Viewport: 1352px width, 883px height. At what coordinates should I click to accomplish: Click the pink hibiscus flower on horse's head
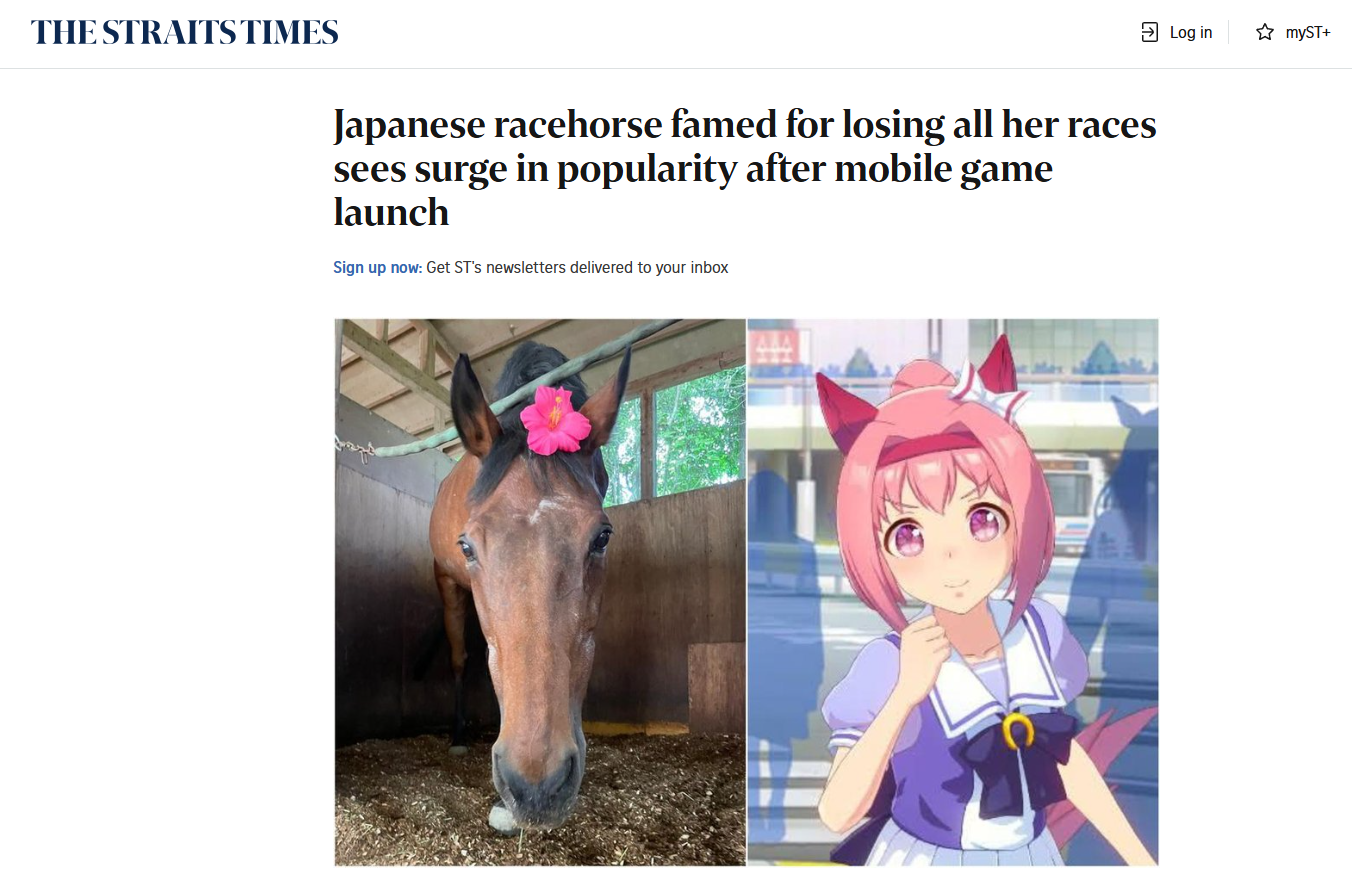555,420
